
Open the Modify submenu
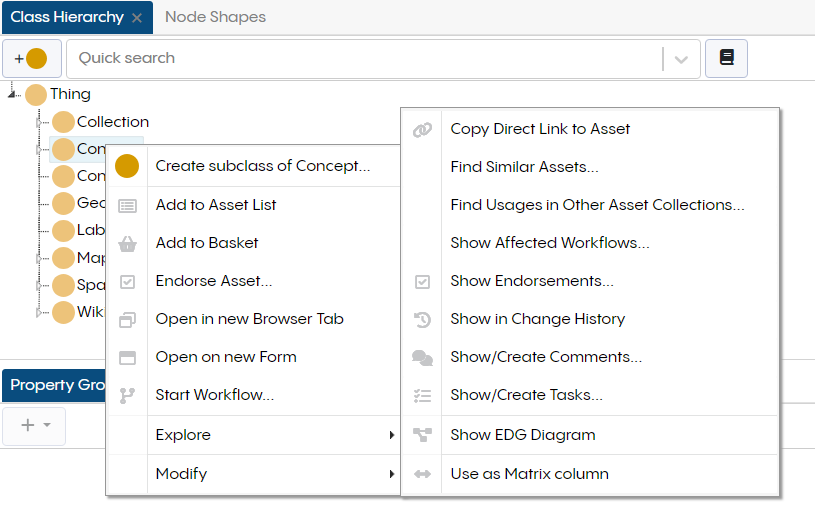[x=254, y=474]
